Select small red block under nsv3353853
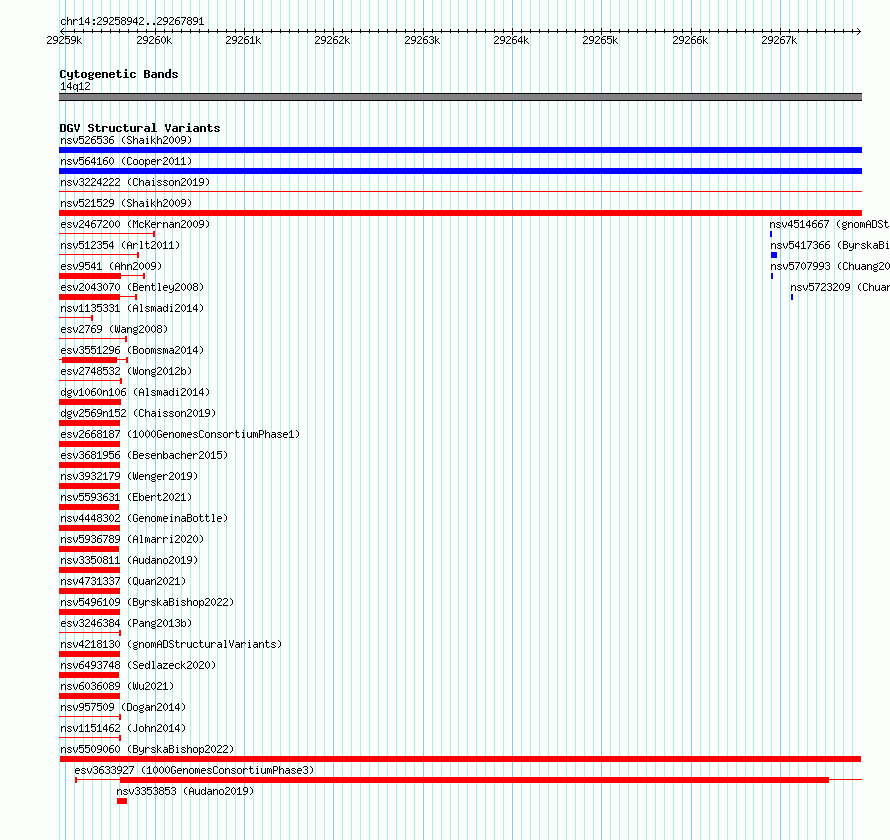890x840 pixels. tap(122, 801)
